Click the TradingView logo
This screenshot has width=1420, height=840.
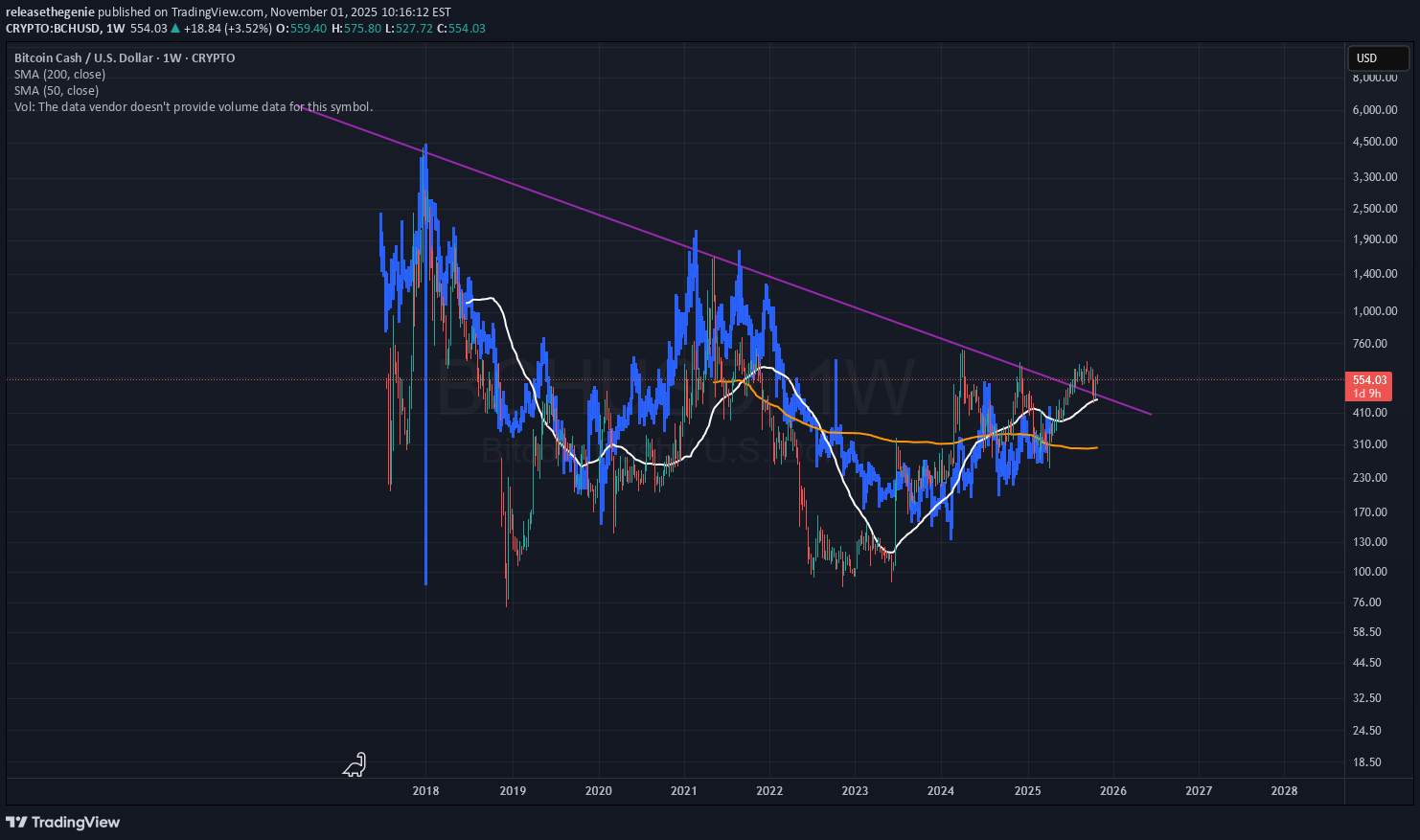[x=63, y=822]
